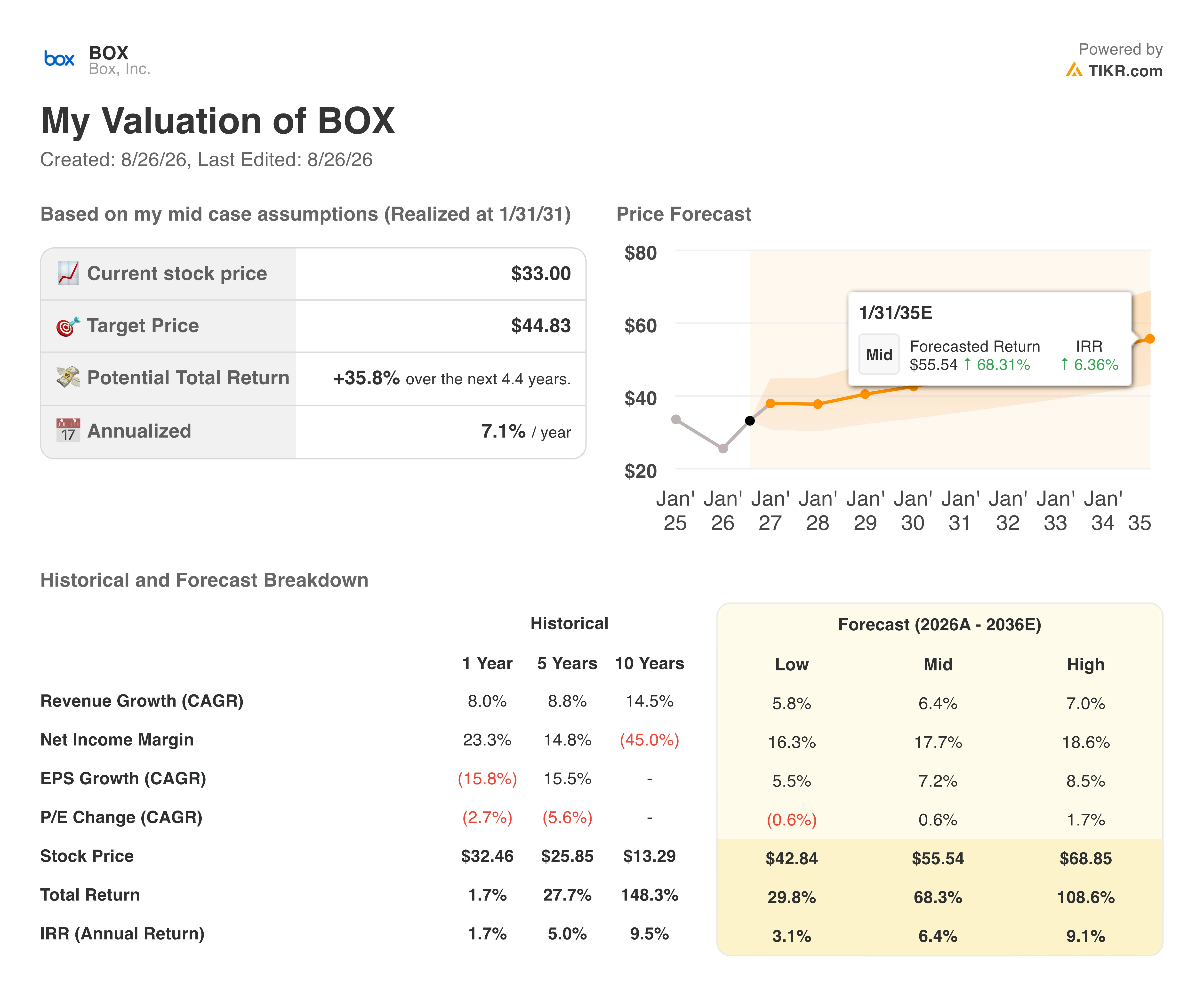Click the Box, Inc. company name
Screen dimensions: 1204x981
tap(119, 69)
